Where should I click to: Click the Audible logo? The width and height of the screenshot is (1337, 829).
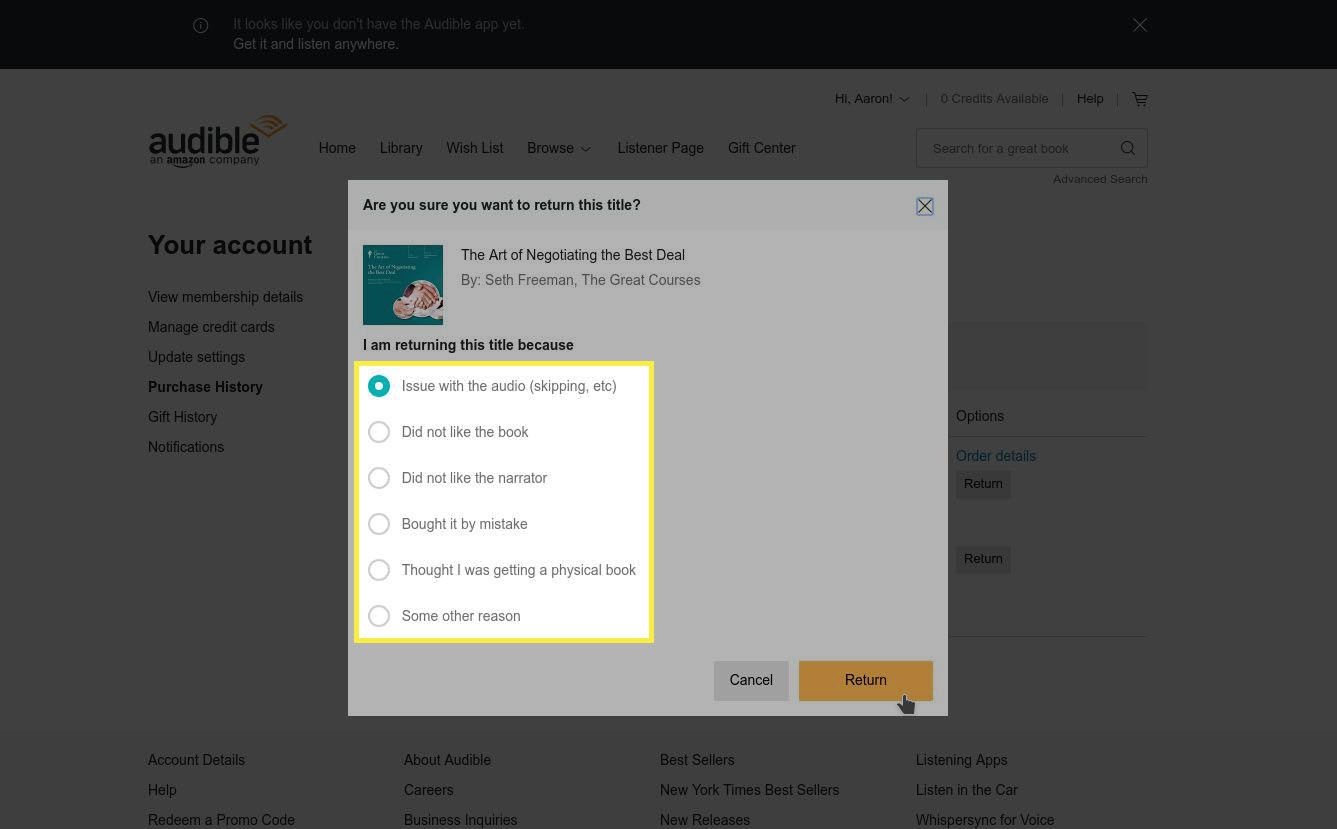click(x=218, y=141)
